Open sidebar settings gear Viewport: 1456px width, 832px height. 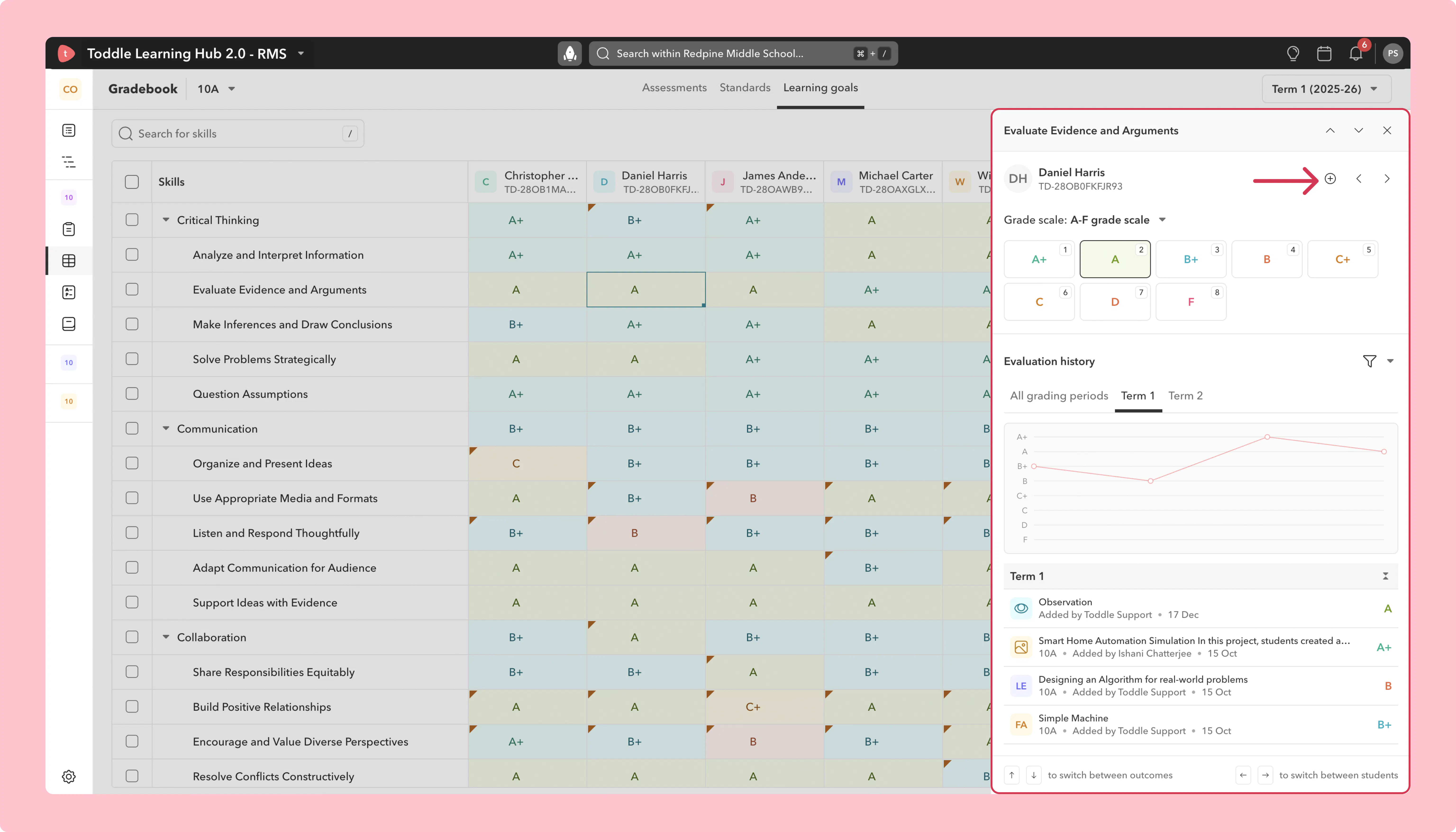68,777
